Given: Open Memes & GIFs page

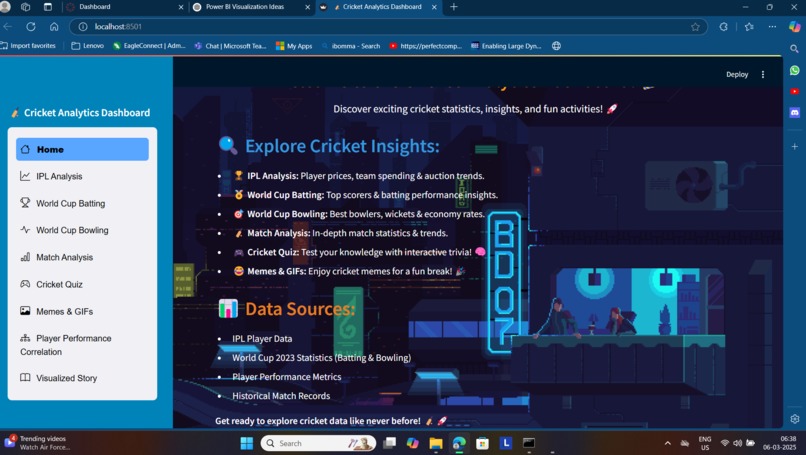Looking at the screenshot, I should [x=82, y=311].
